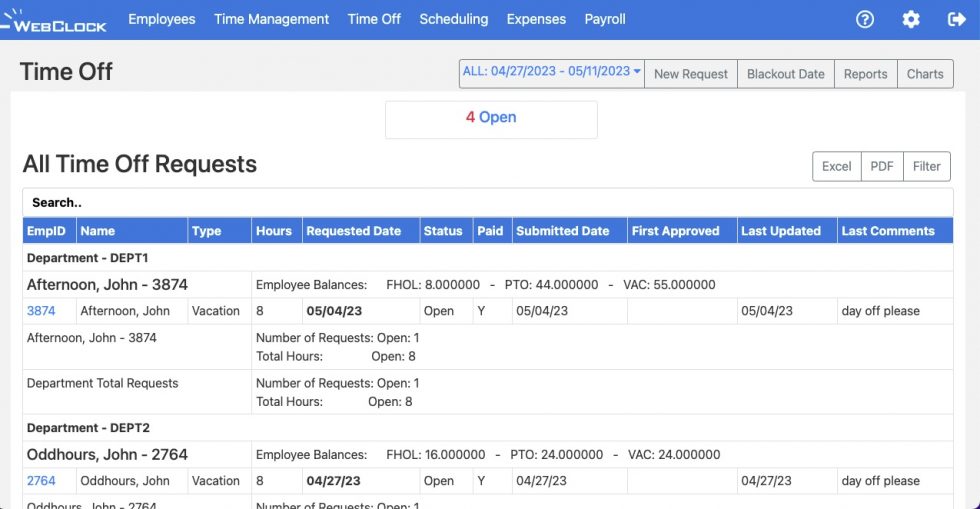Screen dimensions: 980x509
Task: Open the Scheduling menu
Action: (453, 19)
